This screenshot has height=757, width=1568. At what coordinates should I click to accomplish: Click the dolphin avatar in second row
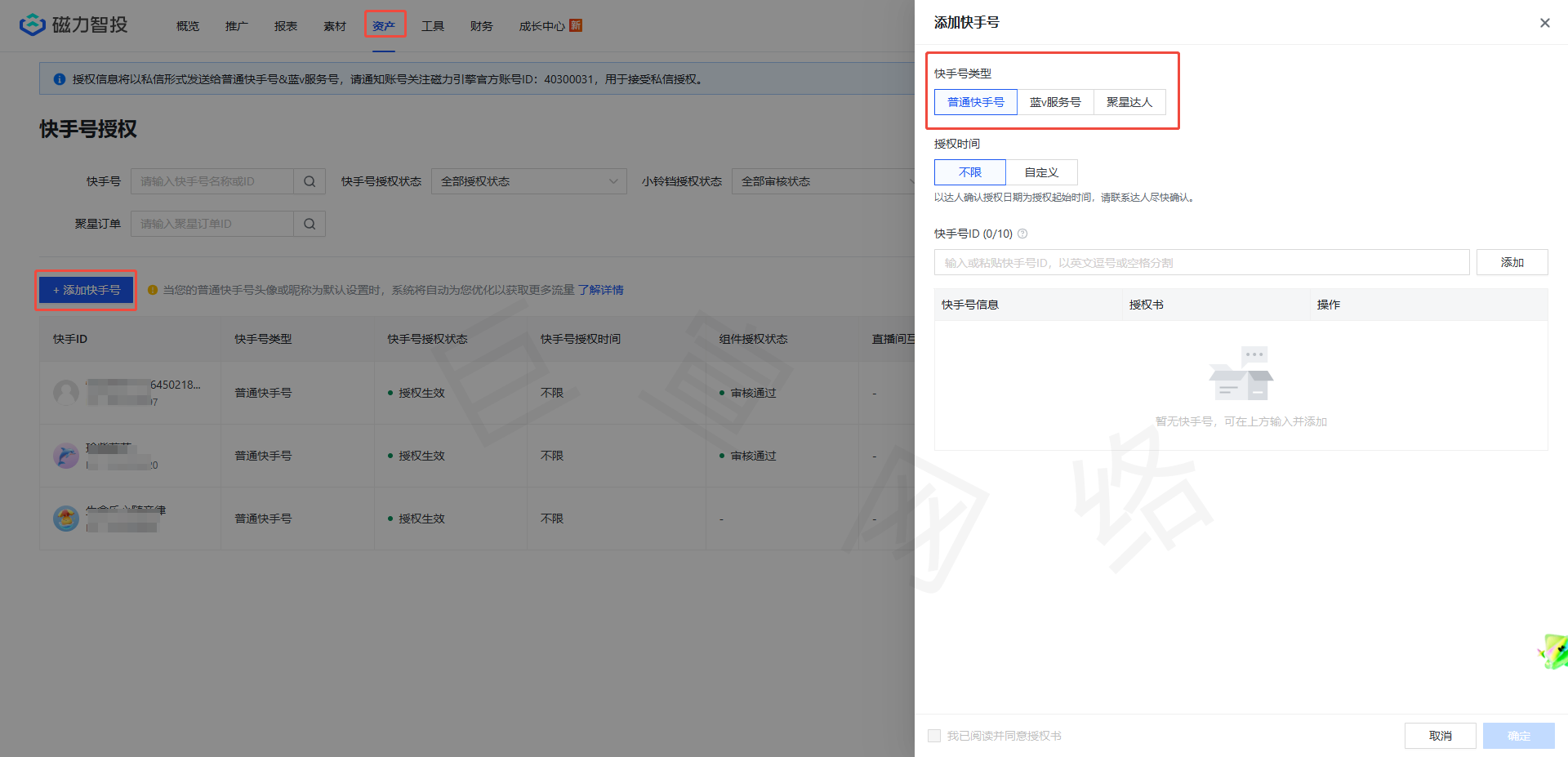click(66, 456)
